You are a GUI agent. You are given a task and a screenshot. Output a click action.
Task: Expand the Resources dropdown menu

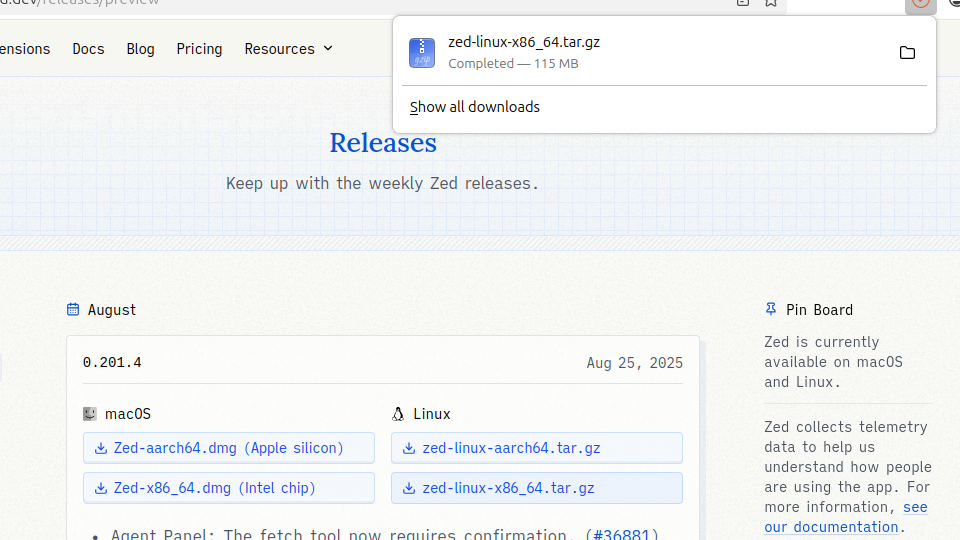click(x=288, y=49)
